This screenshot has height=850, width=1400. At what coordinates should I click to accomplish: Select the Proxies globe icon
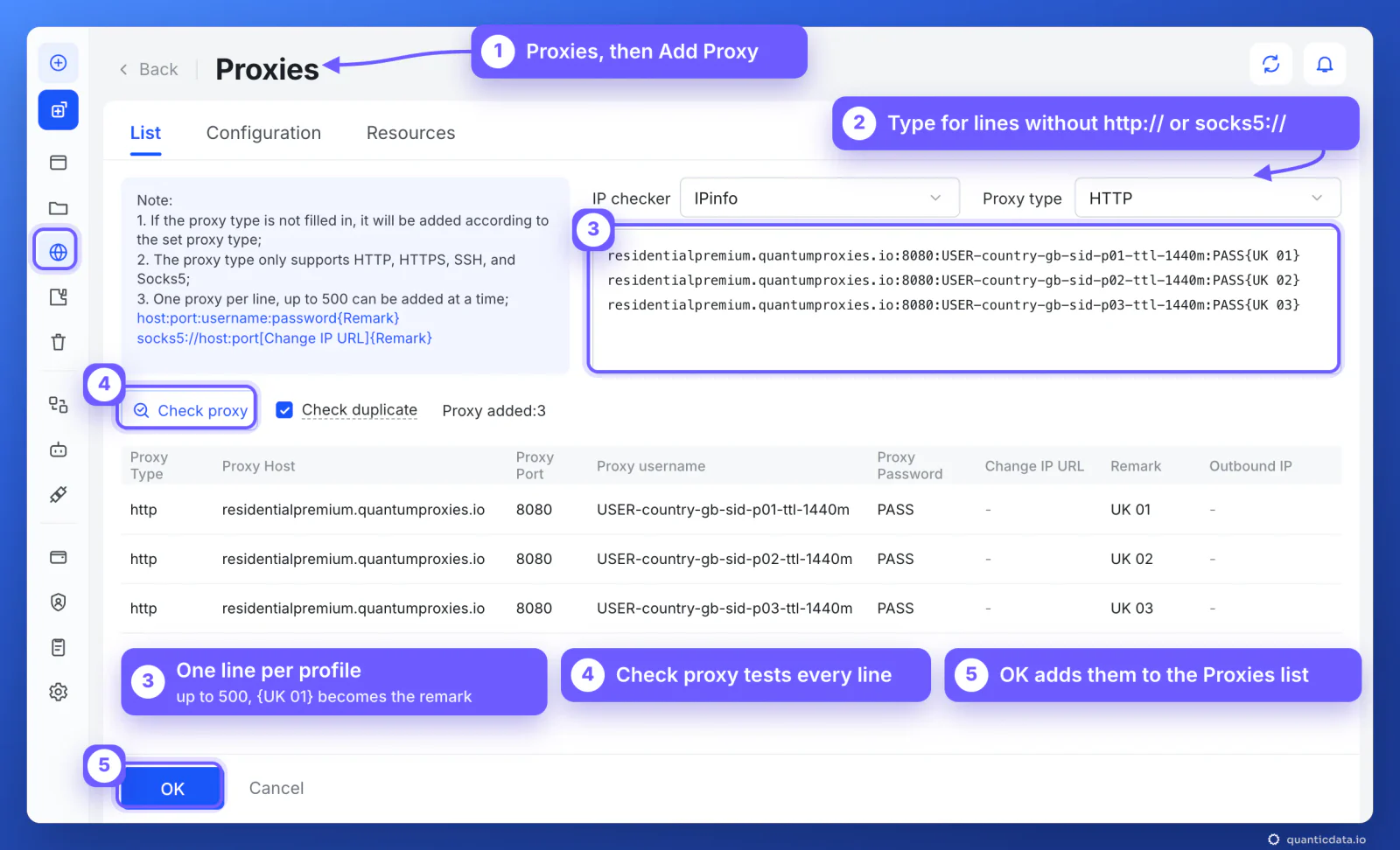pos(59,252)
